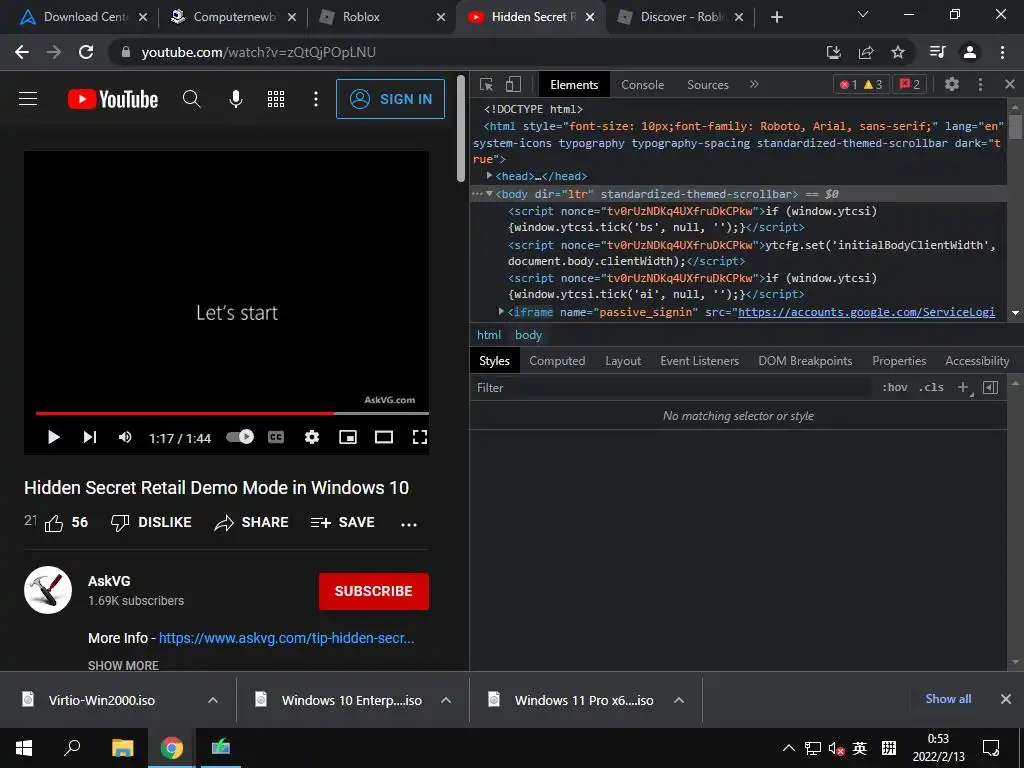Expand Windows 11 Pro iso download options

click(x=679, y=700)
